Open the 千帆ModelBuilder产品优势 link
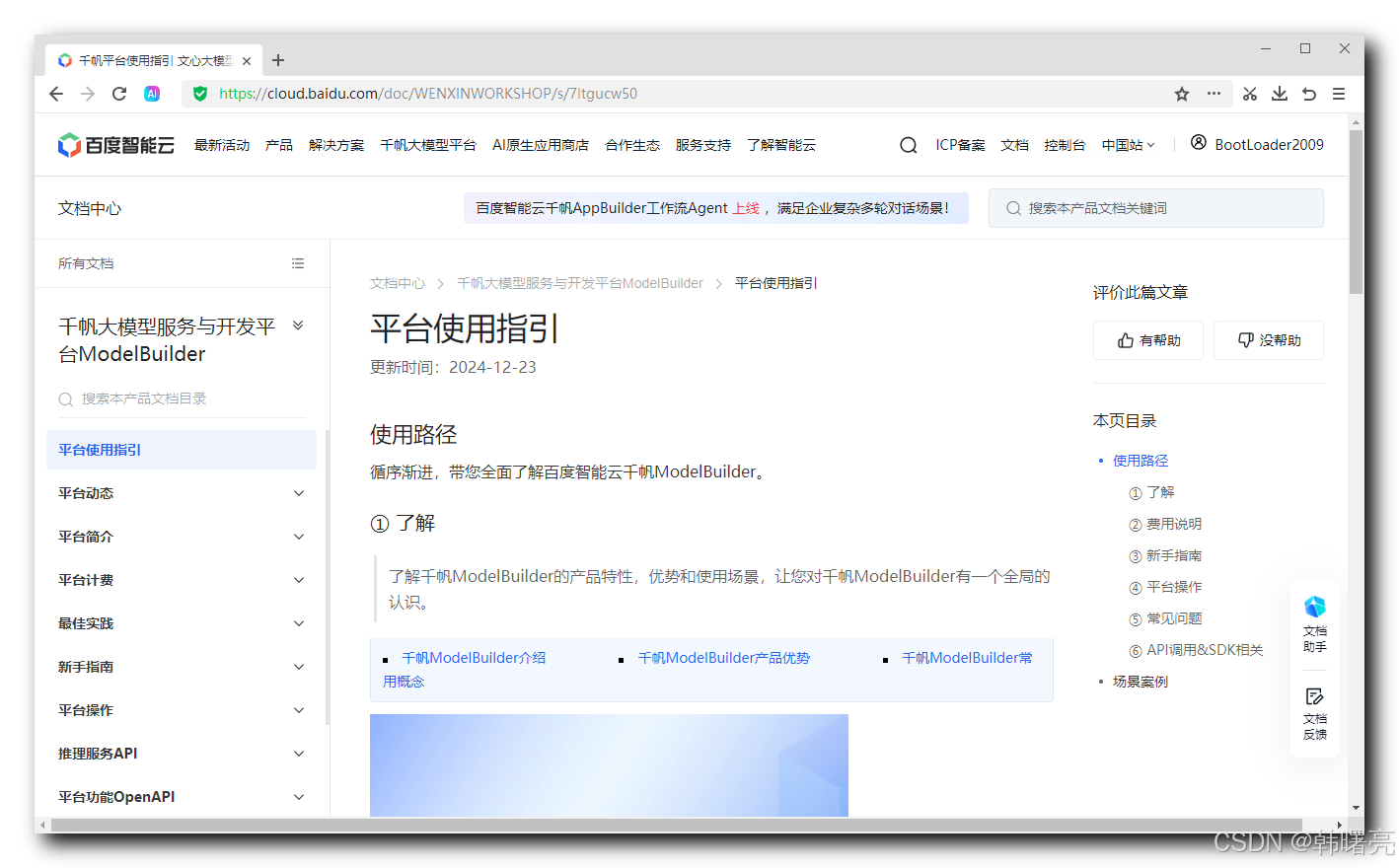Viewport: 1399px width, 868px height. point(723,658)
